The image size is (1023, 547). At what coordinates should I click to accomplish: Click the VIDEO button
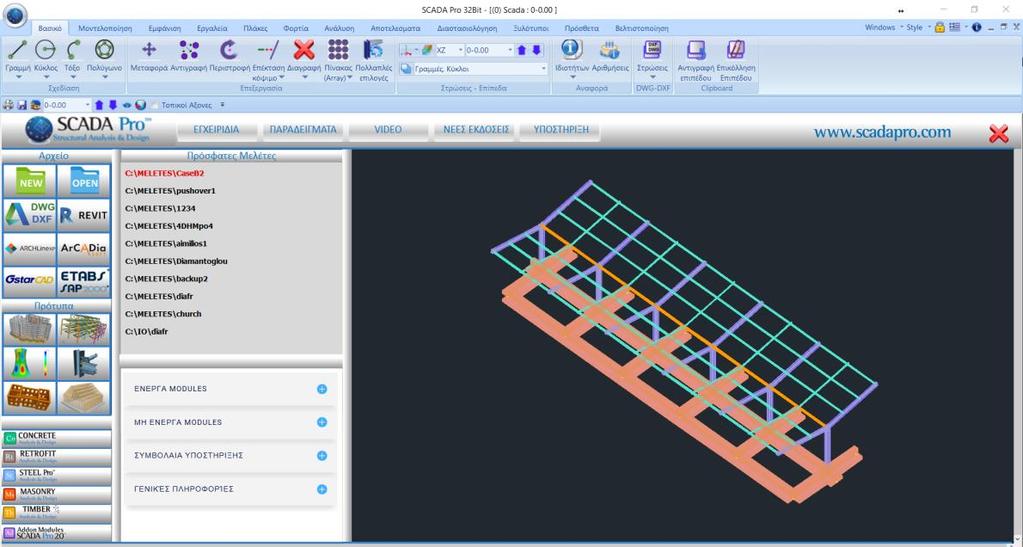coord(388,130)
